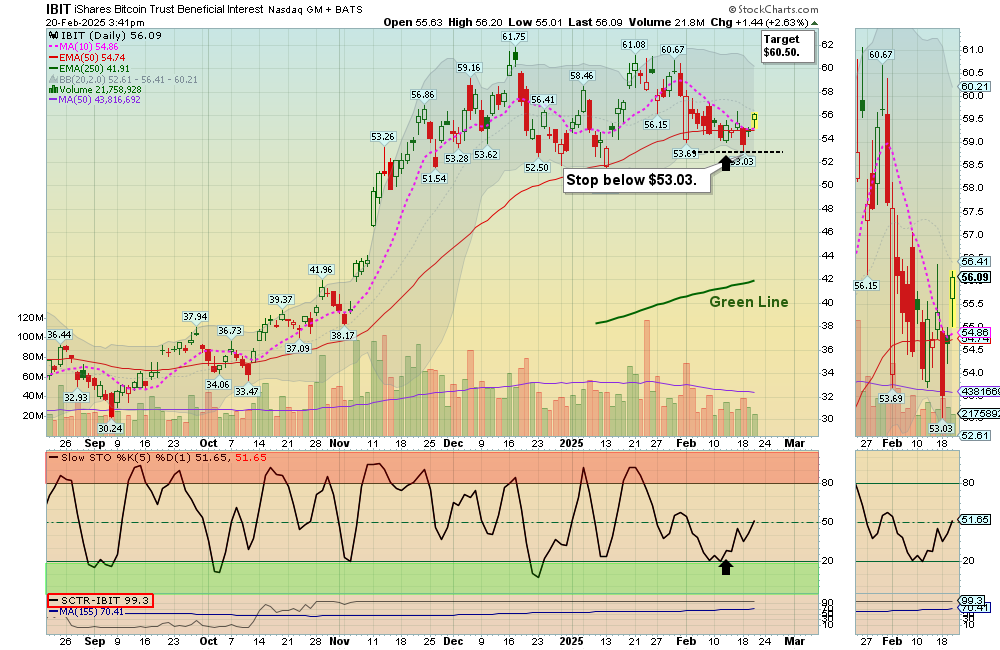Click the 53.03 label in the zoomed panel

941,429
